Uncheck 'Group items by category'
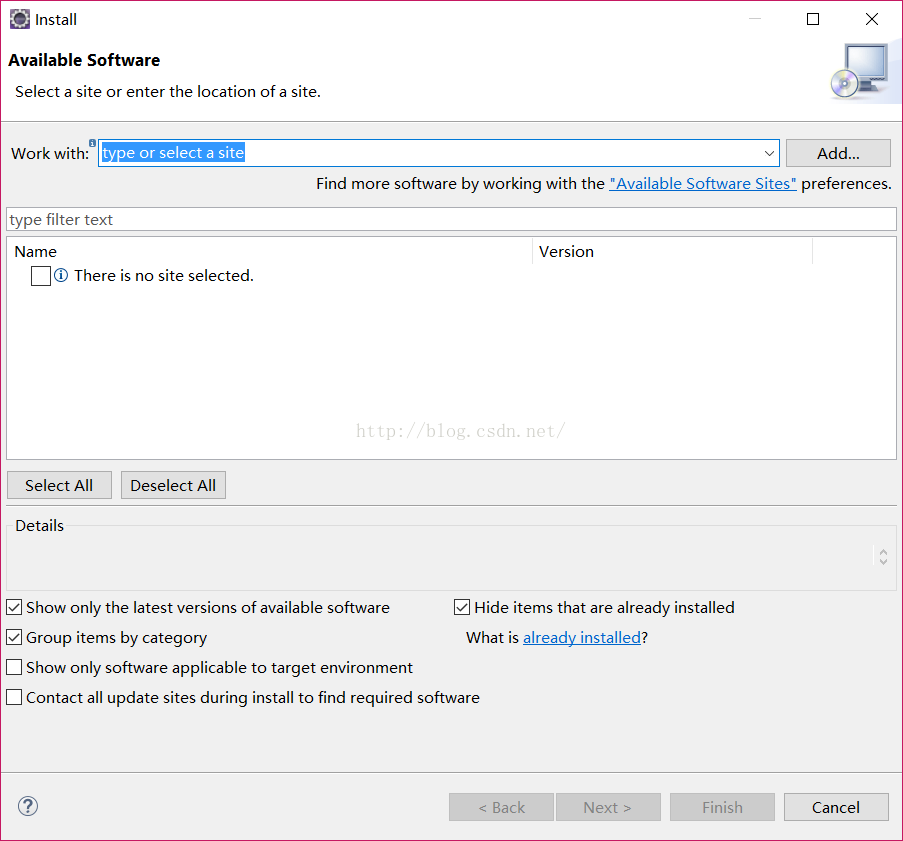Screen dimensions: 903x841 14,637
